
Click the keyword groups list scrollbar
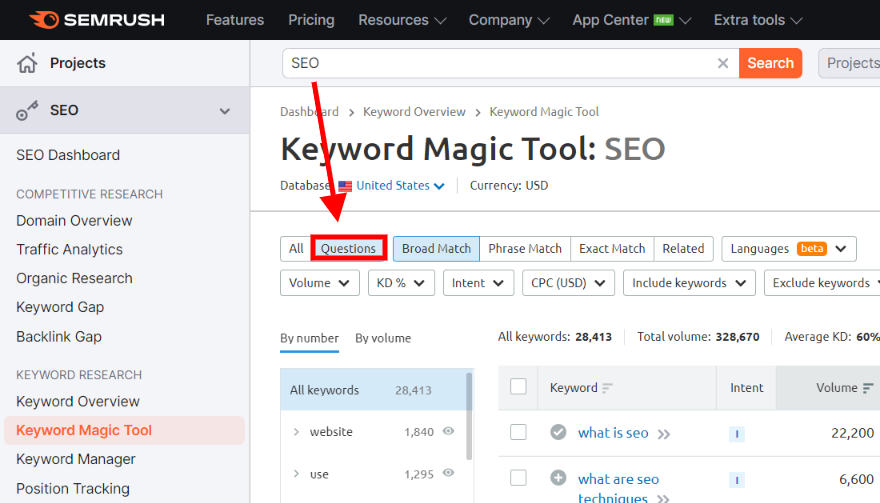(469, 416)
